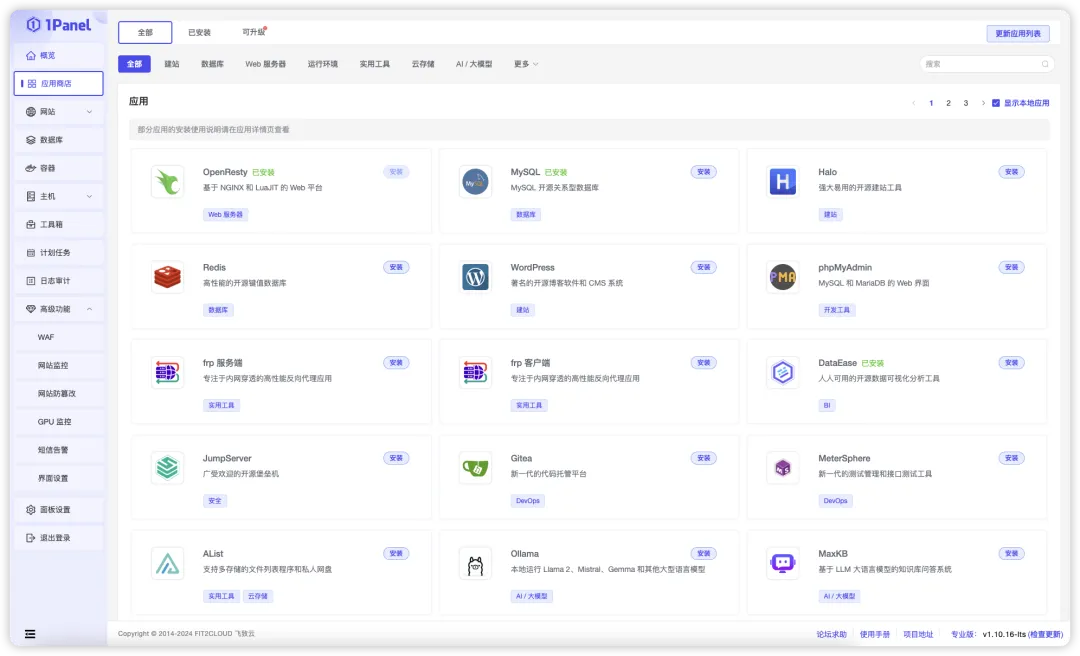Filter by 建站 category
This screenshot has height=656, width=1080.
click(x=172, y=64)
